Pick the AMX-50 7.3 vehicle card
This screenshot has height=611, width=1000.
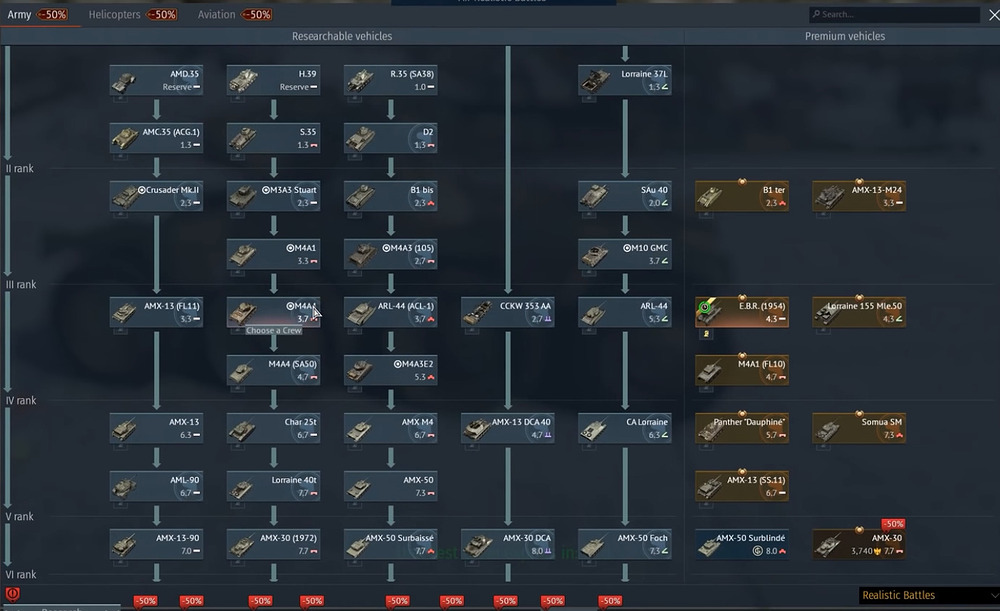[x=390, y=486]
